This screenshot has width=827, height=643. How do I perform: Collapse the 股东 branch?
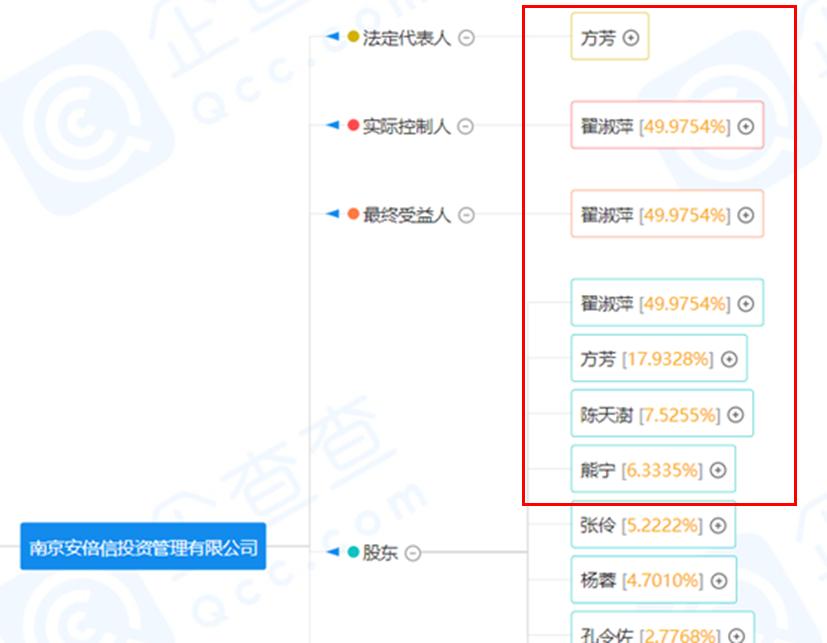click(x=412, y=553)
